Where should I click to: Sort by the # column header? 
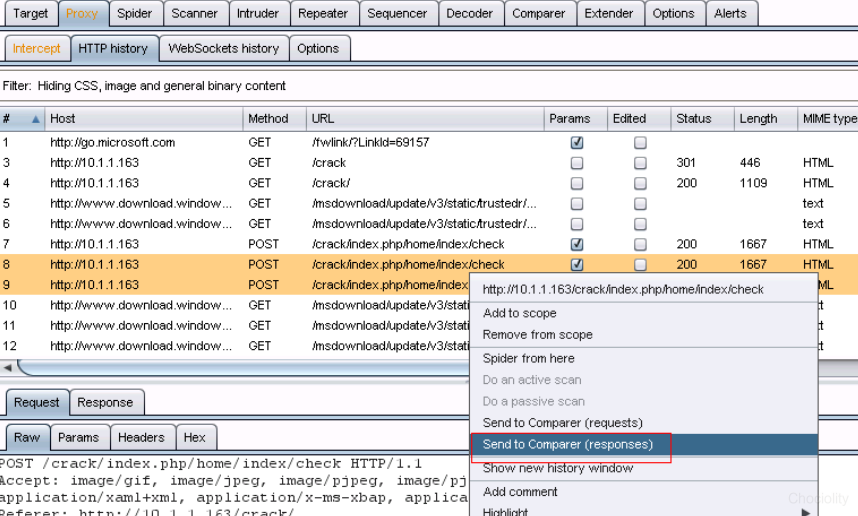click(x=22, y=119)
